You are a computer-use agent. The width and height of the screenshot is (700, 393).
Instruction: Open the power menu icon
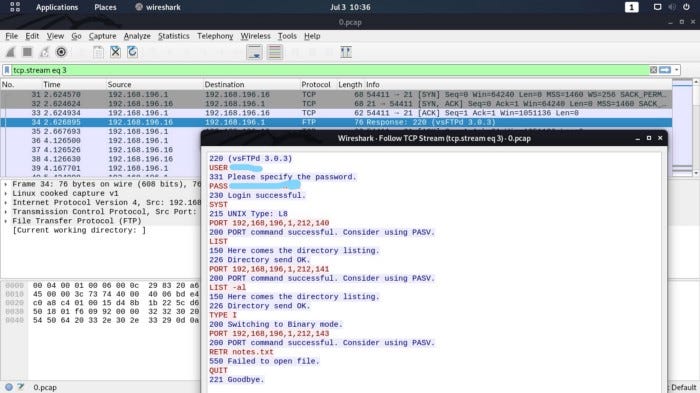pyautogui.click(x=686, y=7)
